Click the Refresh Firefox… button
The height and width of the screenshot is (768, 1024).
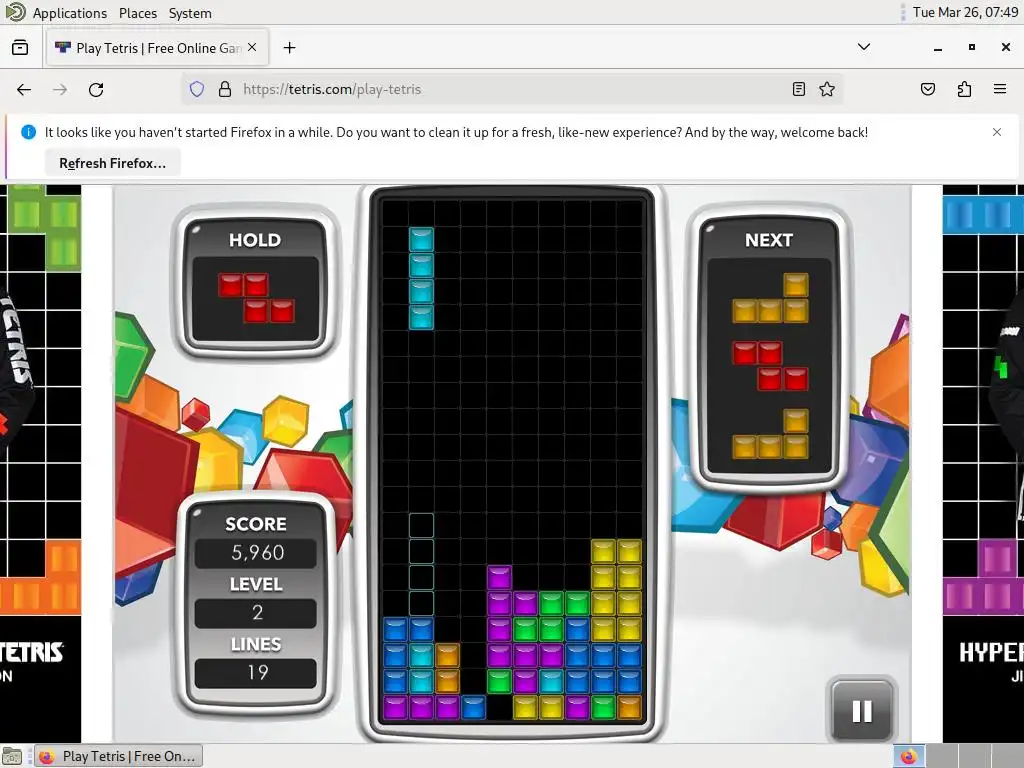tap(112, 163)
